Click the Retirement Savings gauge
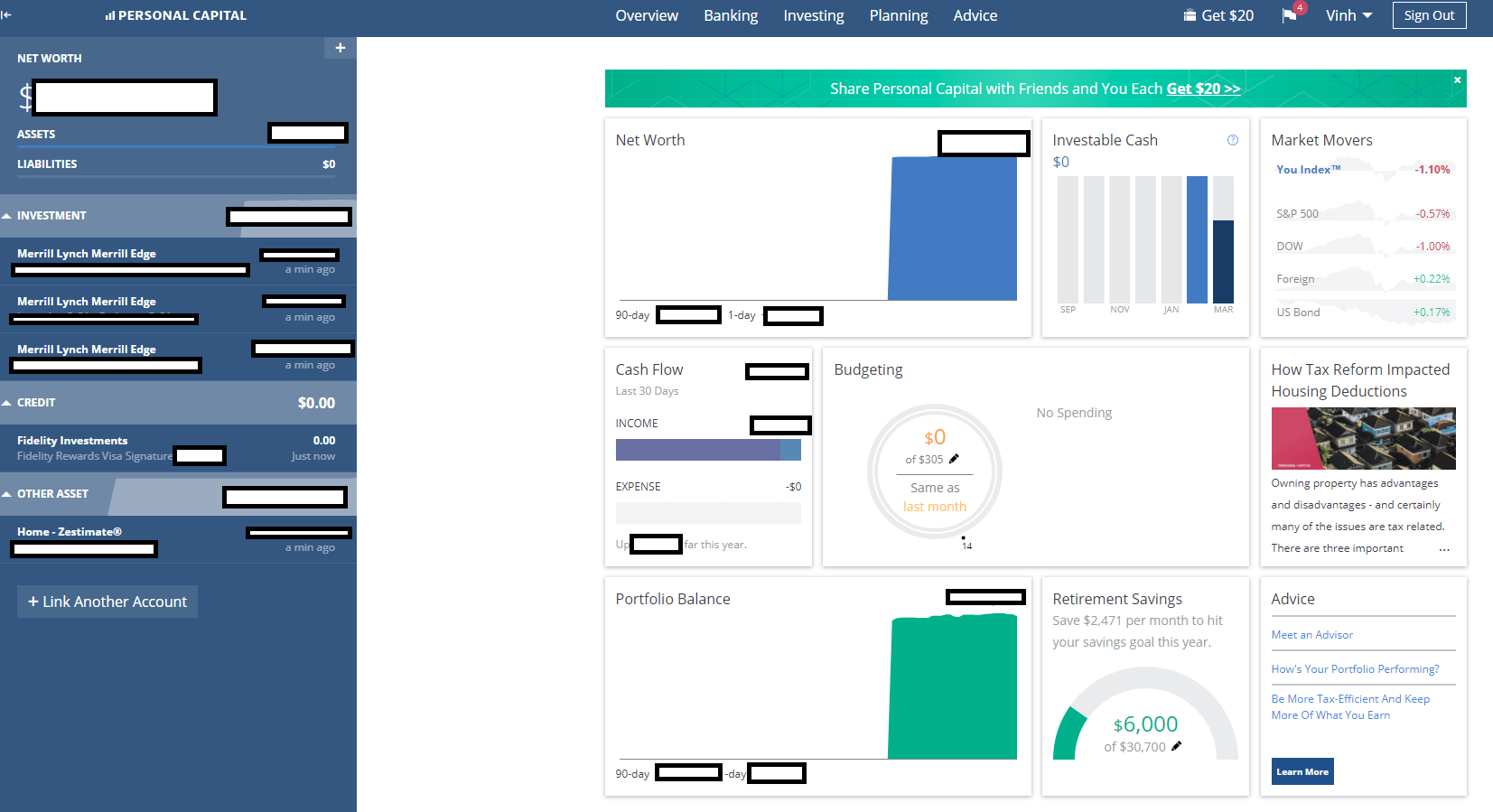The height and width of the screenshot is (812, 1493). [1145, 714]
